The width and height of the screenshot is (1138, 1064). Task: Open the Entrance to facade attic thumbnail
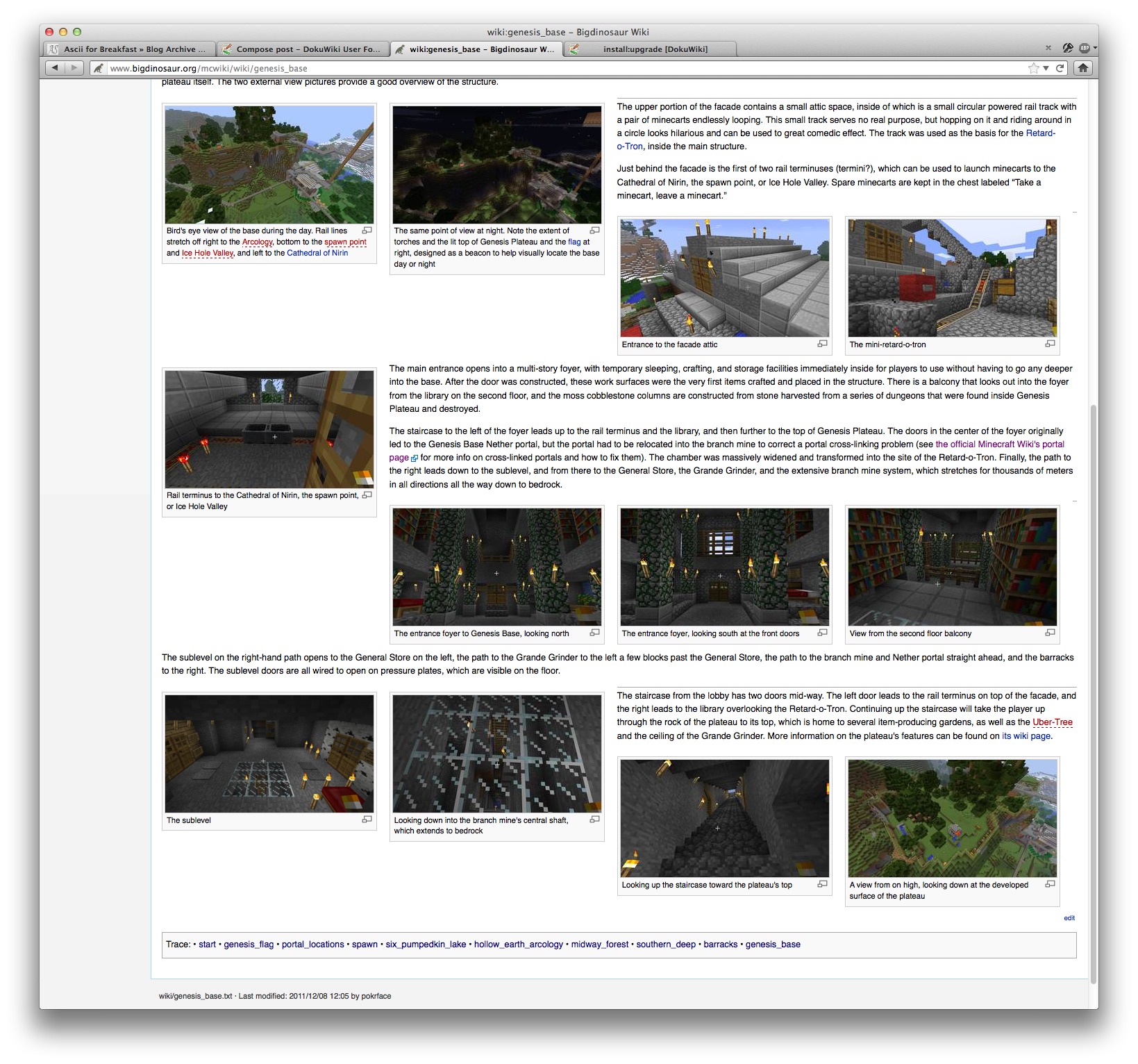725,278
